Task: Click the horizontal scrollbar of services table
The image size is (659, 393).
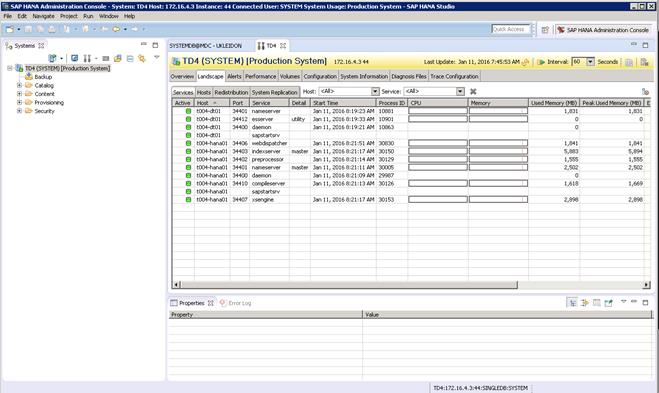Action: [348, 285]
